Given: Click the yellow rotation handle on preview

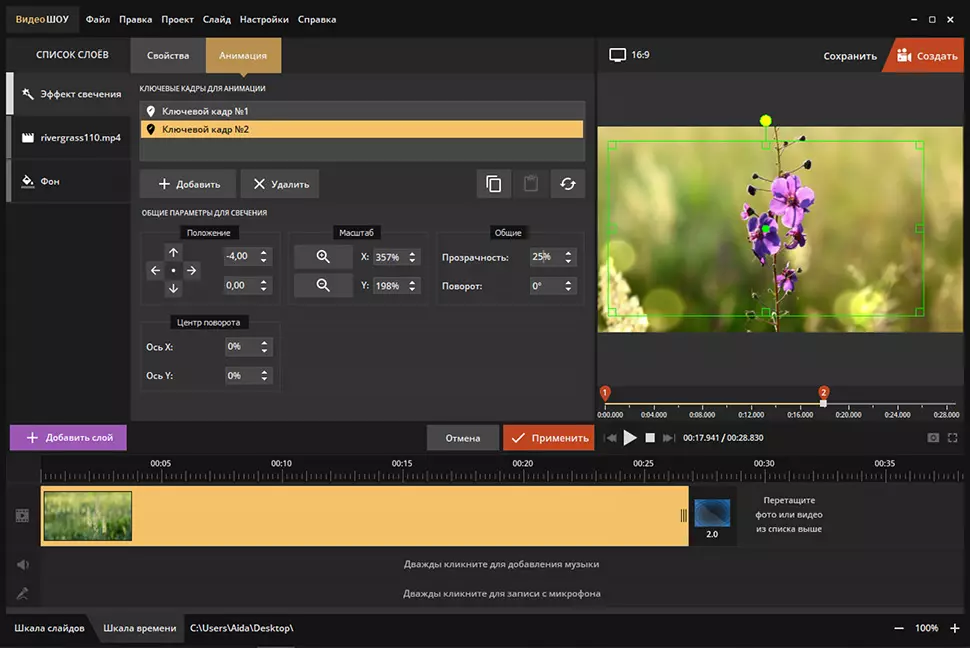Looking at the screenshot, I should 766,120.
